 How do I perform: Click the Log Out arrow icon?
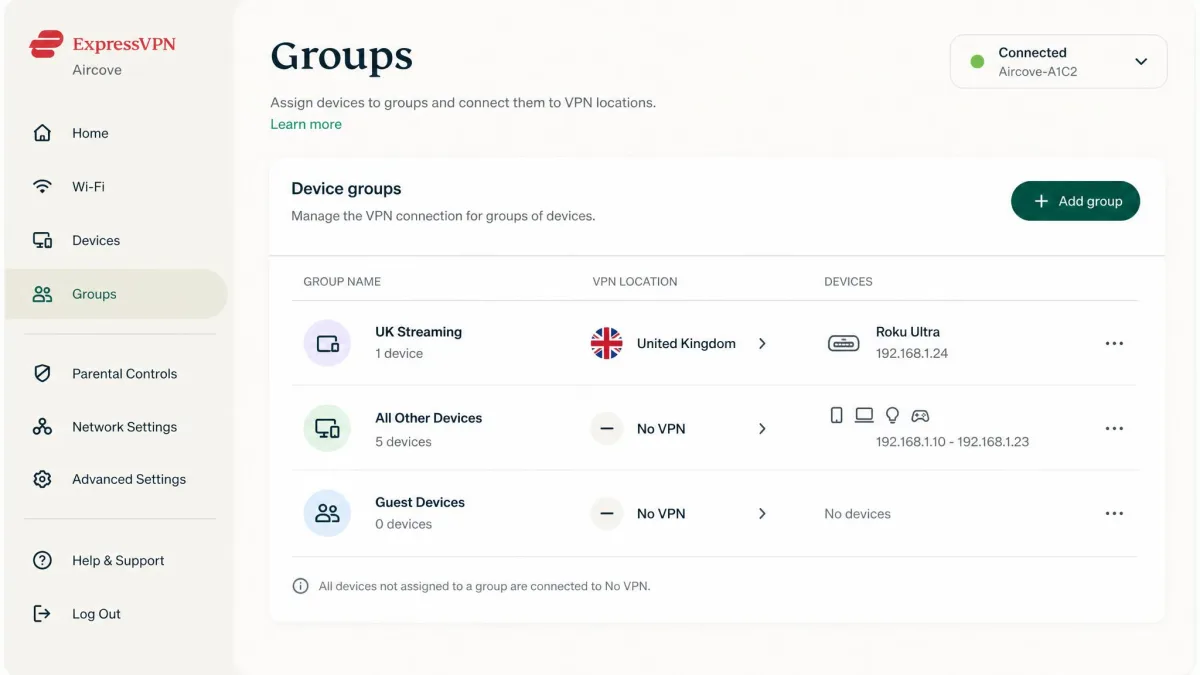[42, 614]
